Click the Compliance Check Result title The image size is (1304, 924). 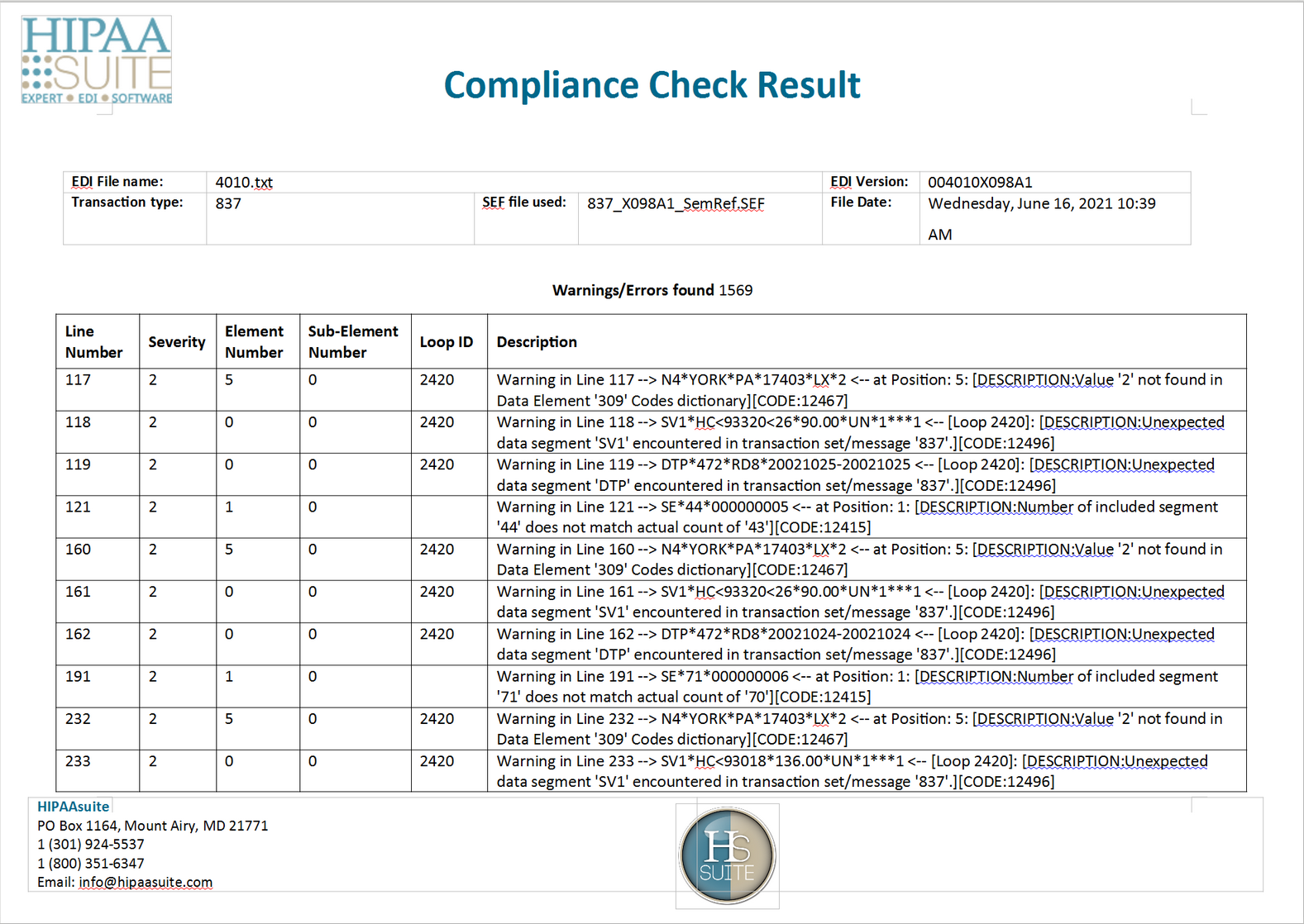(x=652, y=85)
